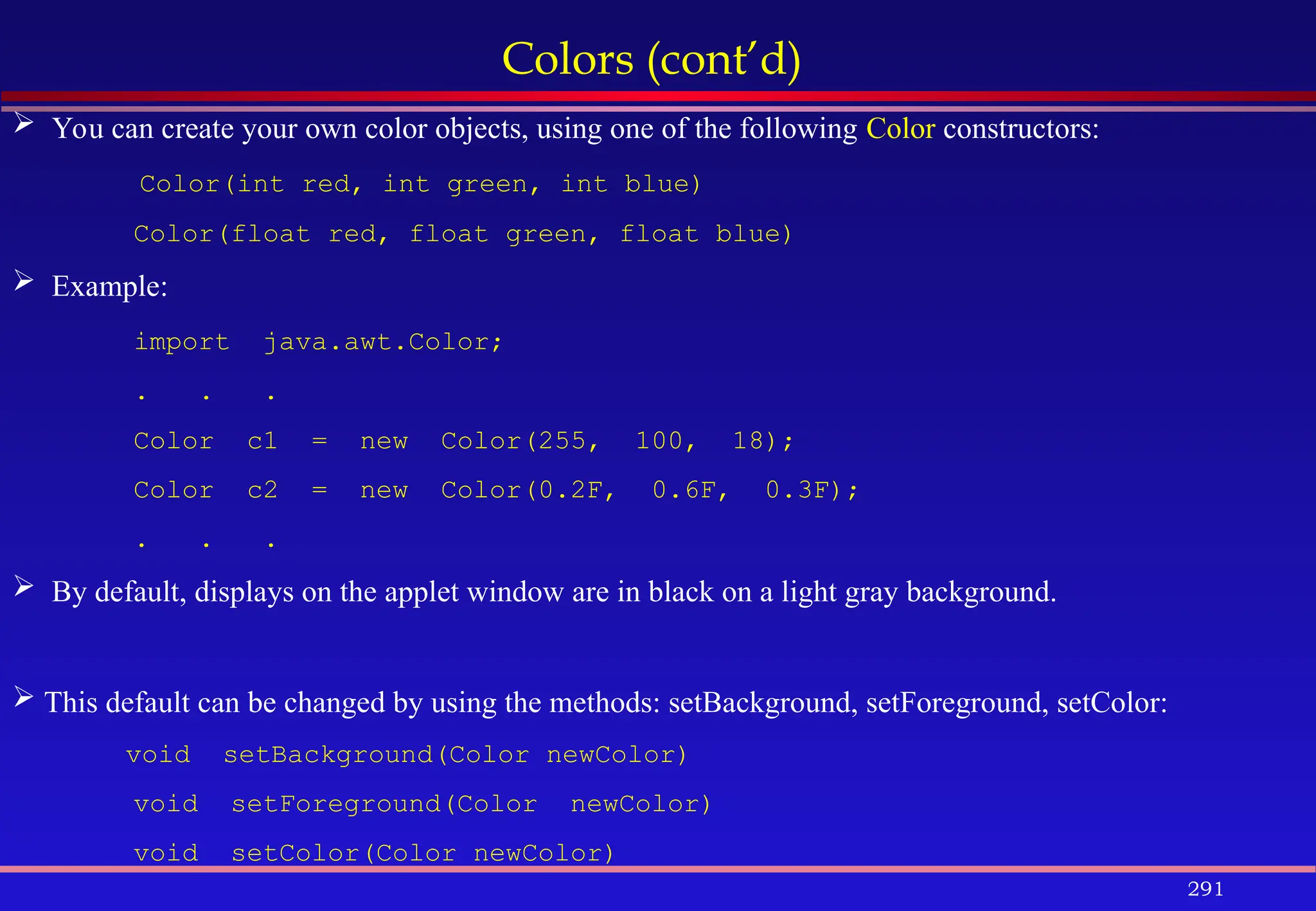Click the arrow bullet beside "This default can"

click(24, 696)
